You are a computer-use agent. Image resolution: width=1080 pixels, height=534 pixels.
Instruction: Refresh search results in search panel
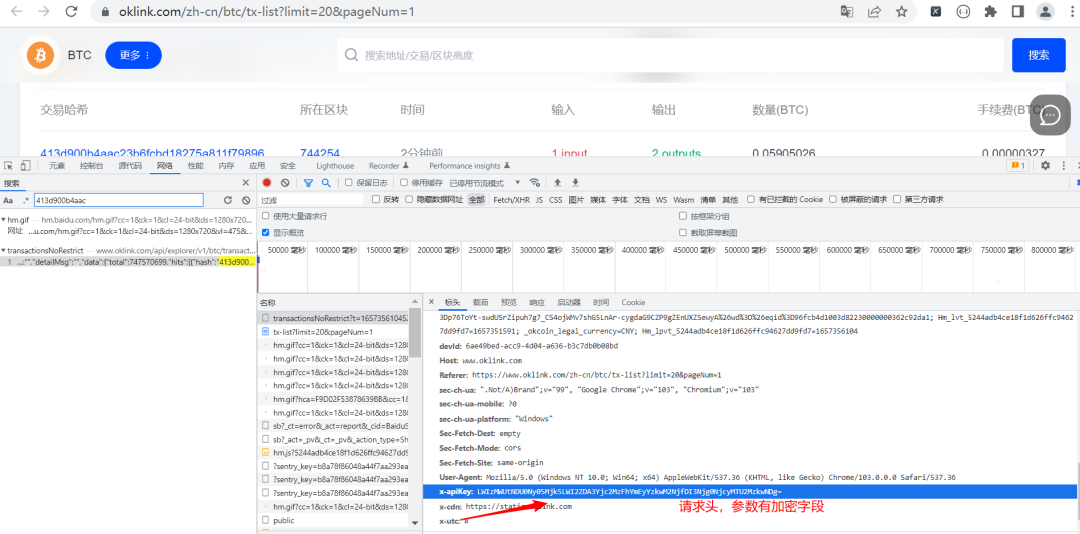[228, 200]
